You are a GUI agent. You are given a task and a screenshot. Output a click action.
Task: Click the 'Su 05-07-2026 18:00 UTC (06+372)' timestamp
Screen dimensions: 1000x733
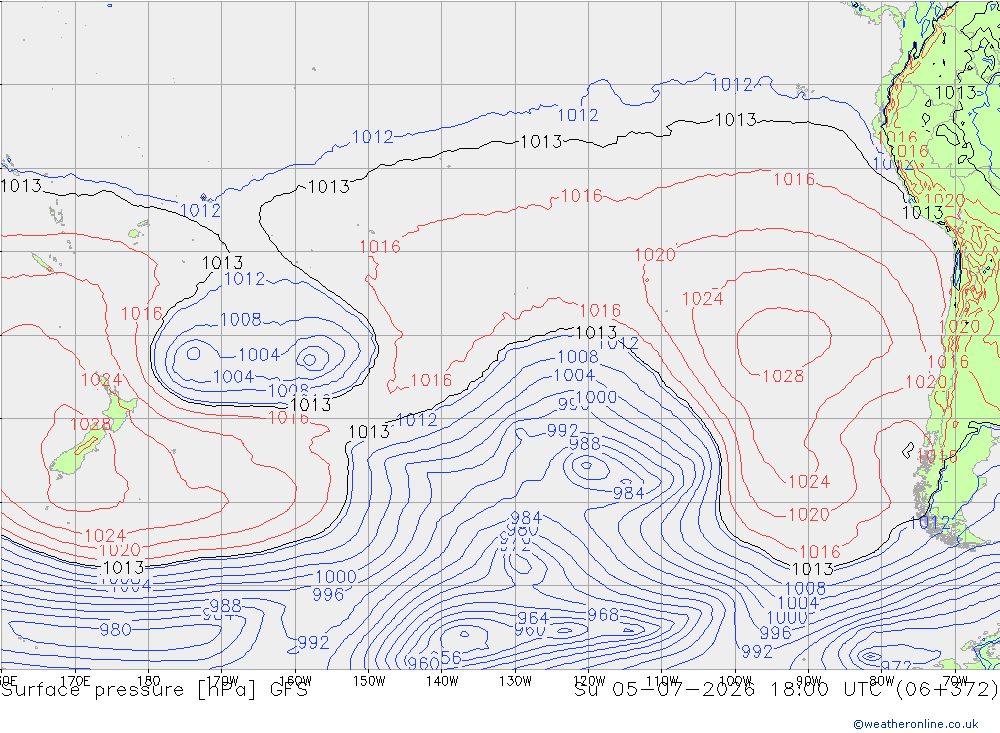click(x=786, y=690)
